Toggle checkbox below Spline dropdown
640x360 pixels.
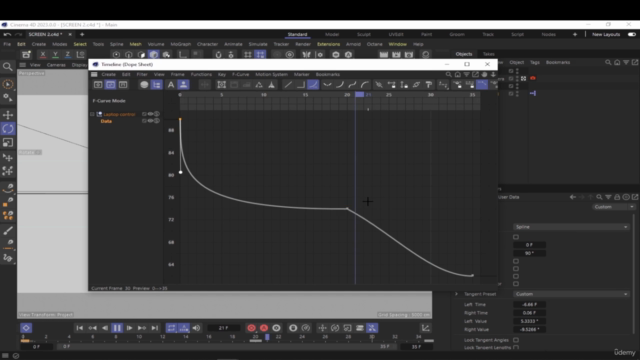[x=516, y=237]
